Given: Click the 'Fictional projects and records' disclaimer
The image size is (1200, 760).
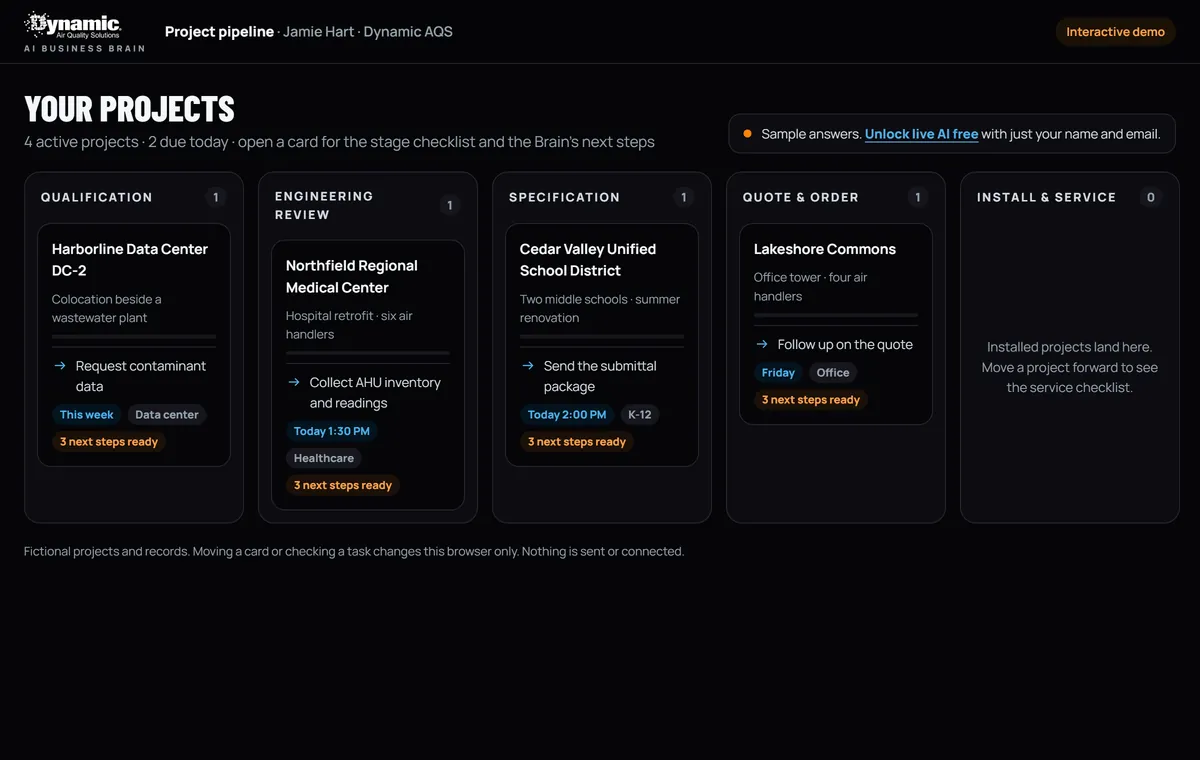Looking at the screenshot, I should (354, 551).
